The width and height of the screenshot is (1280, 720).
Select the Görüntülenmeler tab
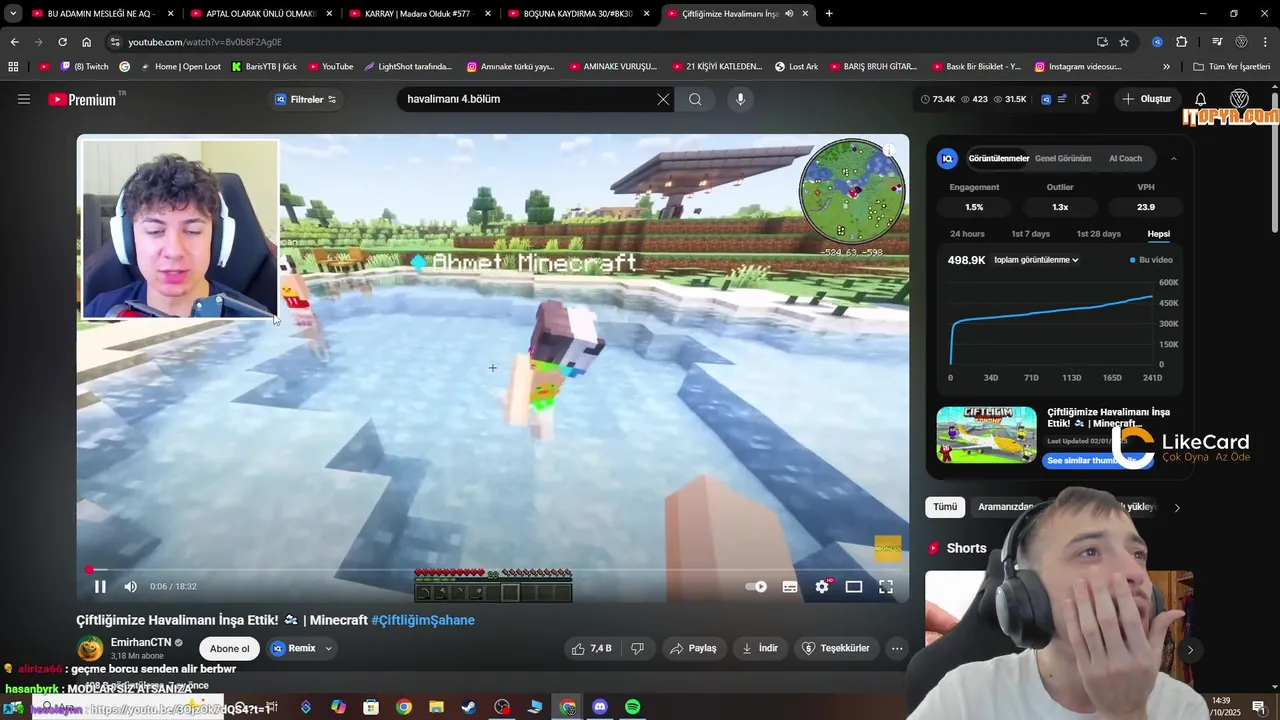coord(998,158)
